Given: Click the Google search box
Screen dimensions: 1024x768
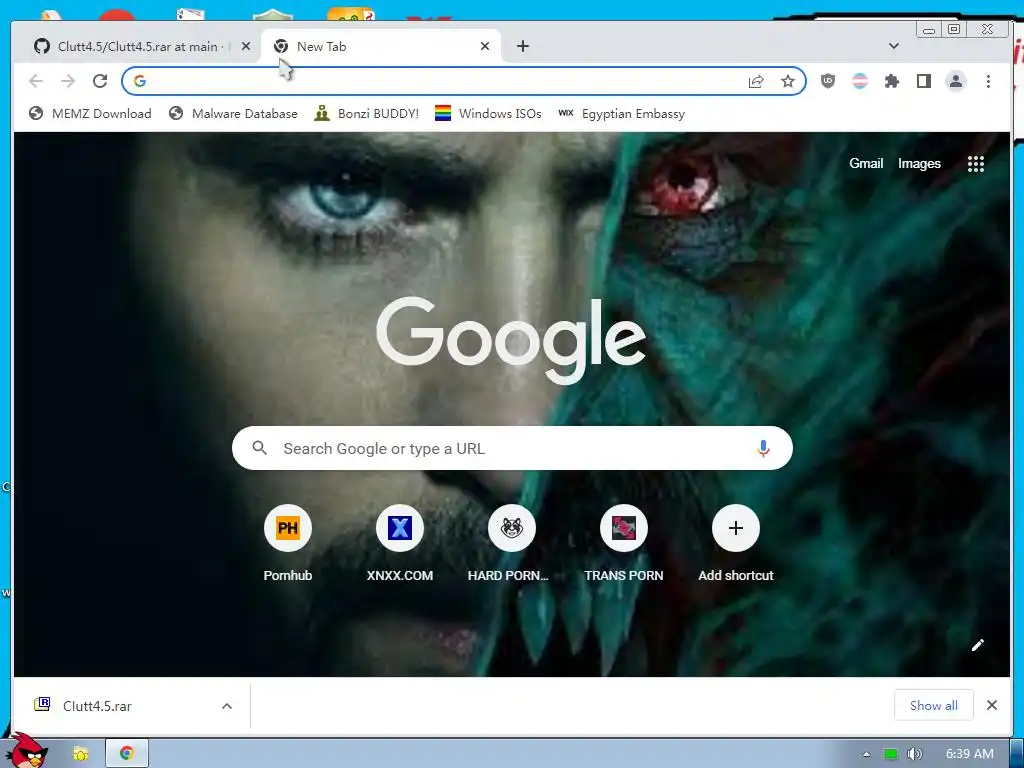Looking at the screenshot, I should click(512, 449).
